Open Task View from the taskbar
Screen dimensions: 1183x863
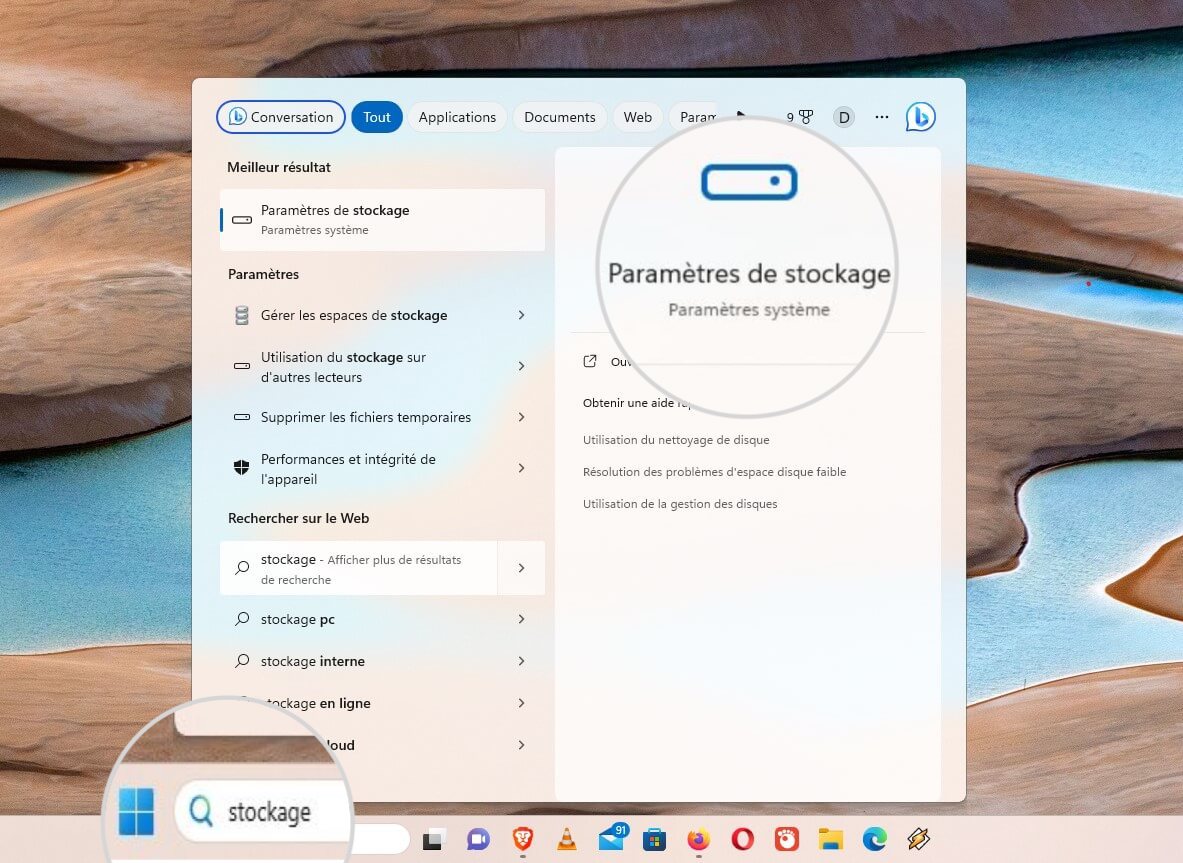pos(433,839)
